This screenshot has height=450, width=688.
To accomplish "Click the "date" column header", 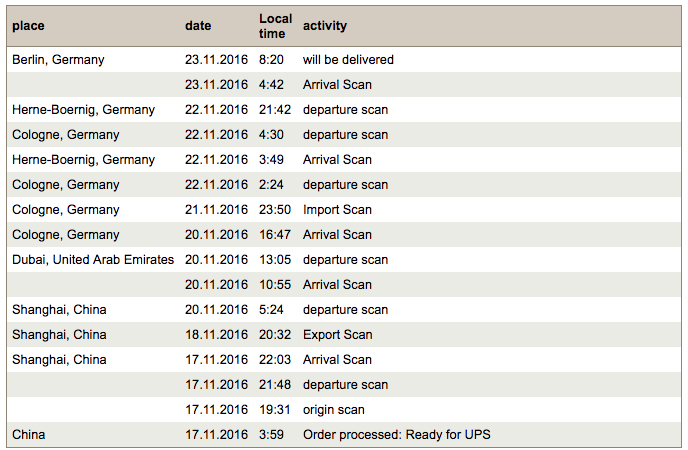I will 198,26.
